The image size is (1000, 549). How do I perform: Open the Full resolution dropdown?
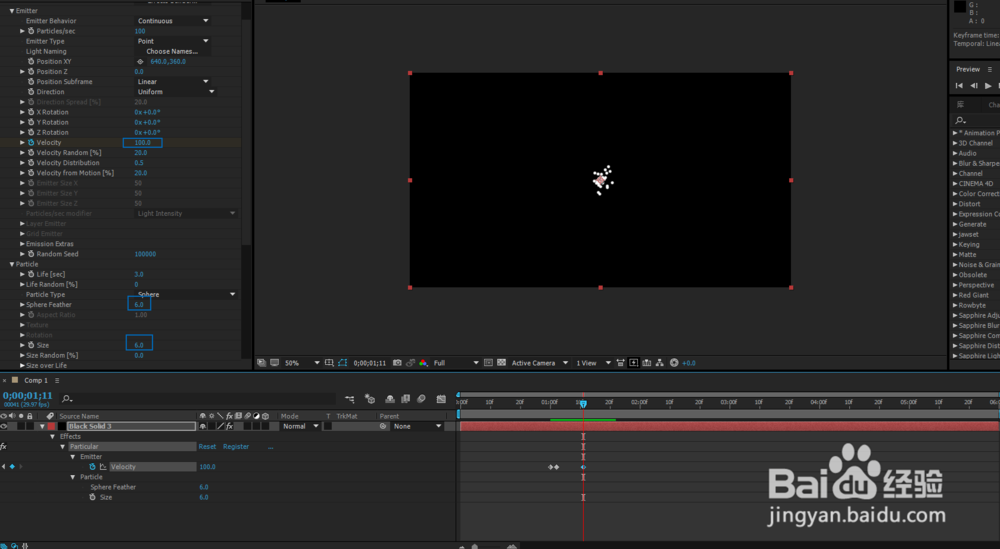point(456,363)
